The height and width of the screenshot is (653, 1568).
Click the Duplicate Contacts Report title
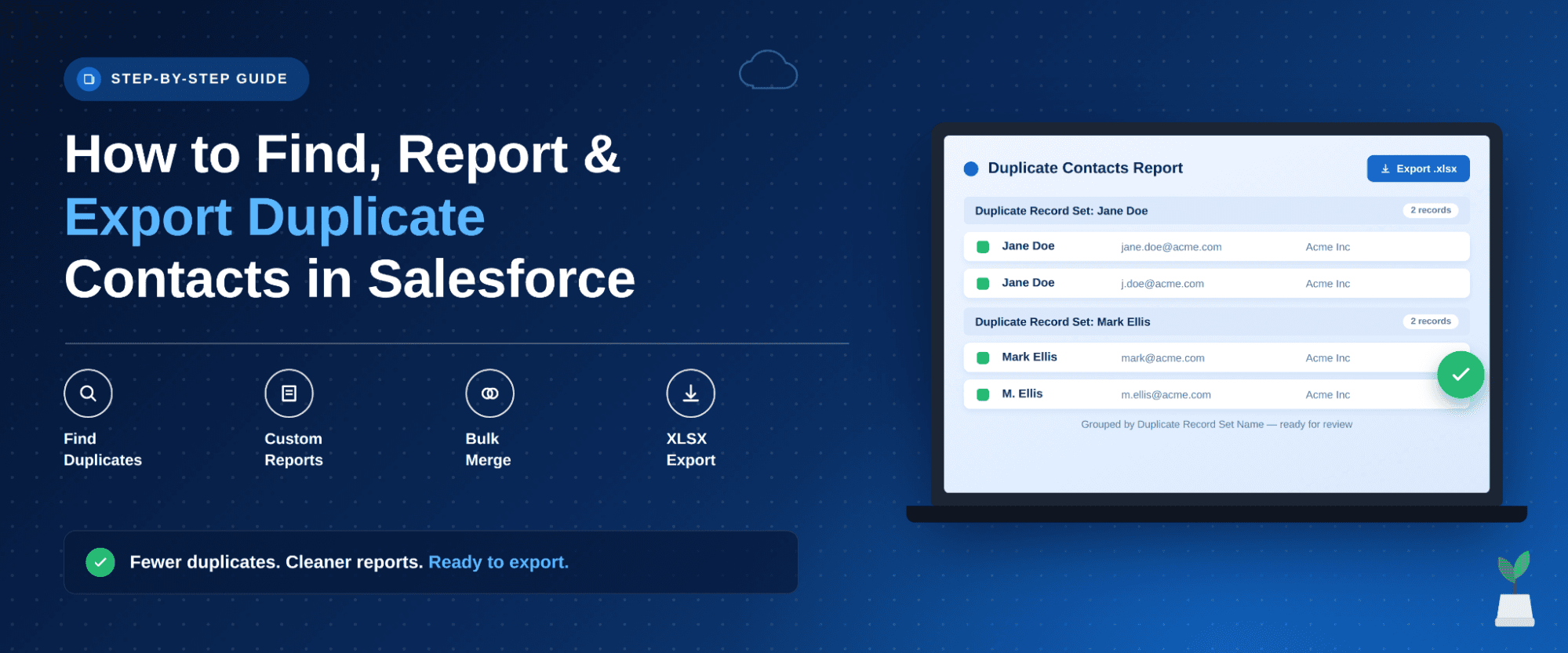[1085, 168]
